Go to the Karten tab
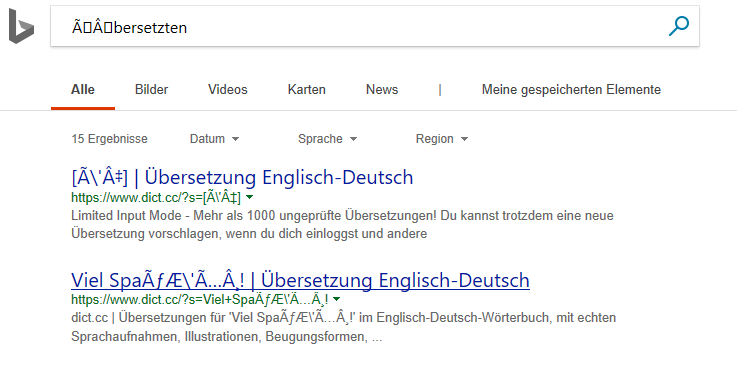This screenshot has height=365, width=737. 306,90
